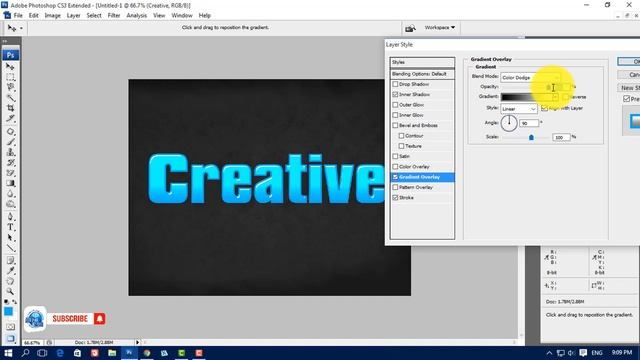The image size is (640, 360).
Task: Enable the Outer Glow checkbox
Action: coord(395,104)
